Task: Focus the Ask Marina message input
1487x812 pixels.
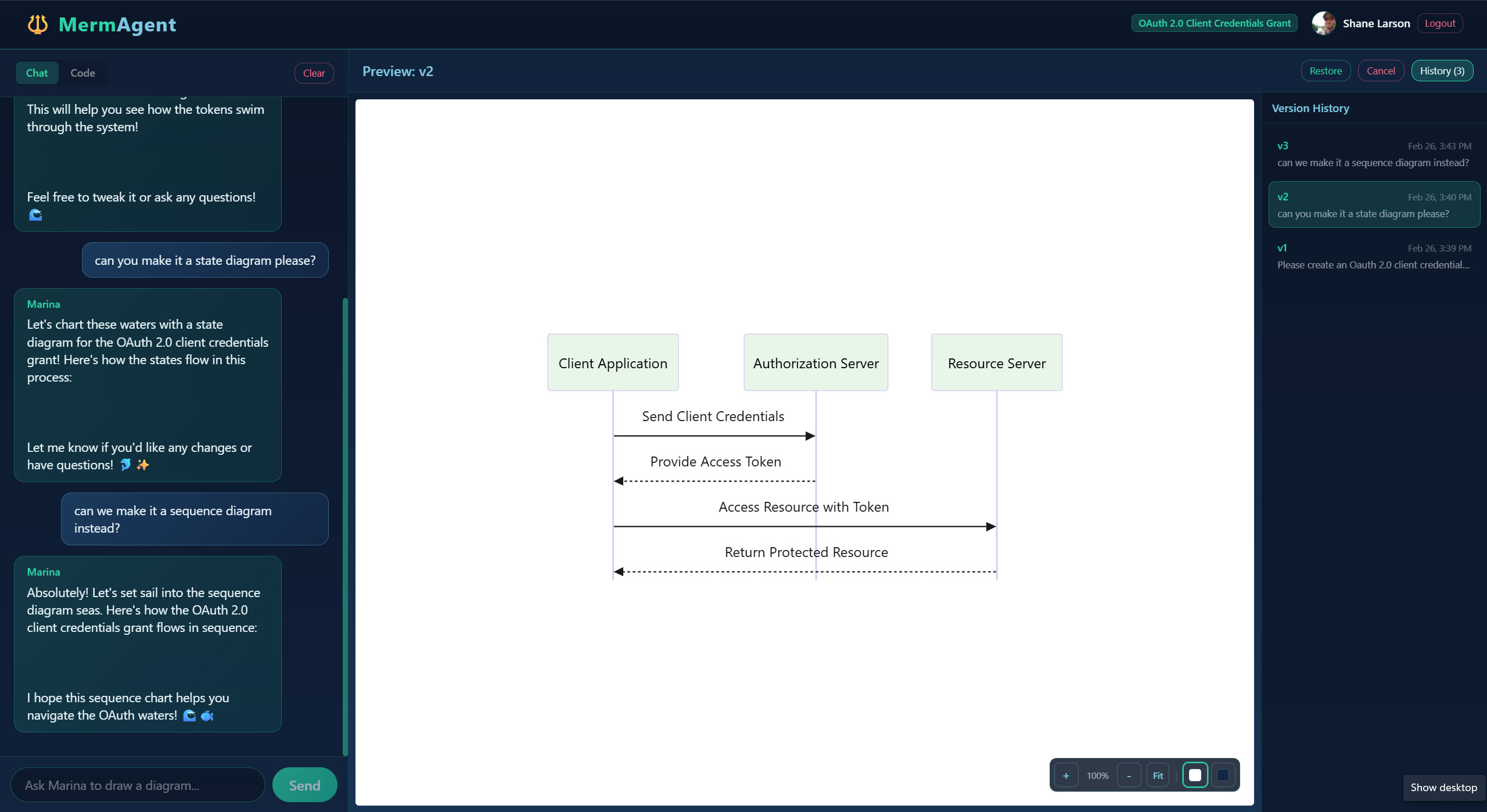Action: point(137,785)
